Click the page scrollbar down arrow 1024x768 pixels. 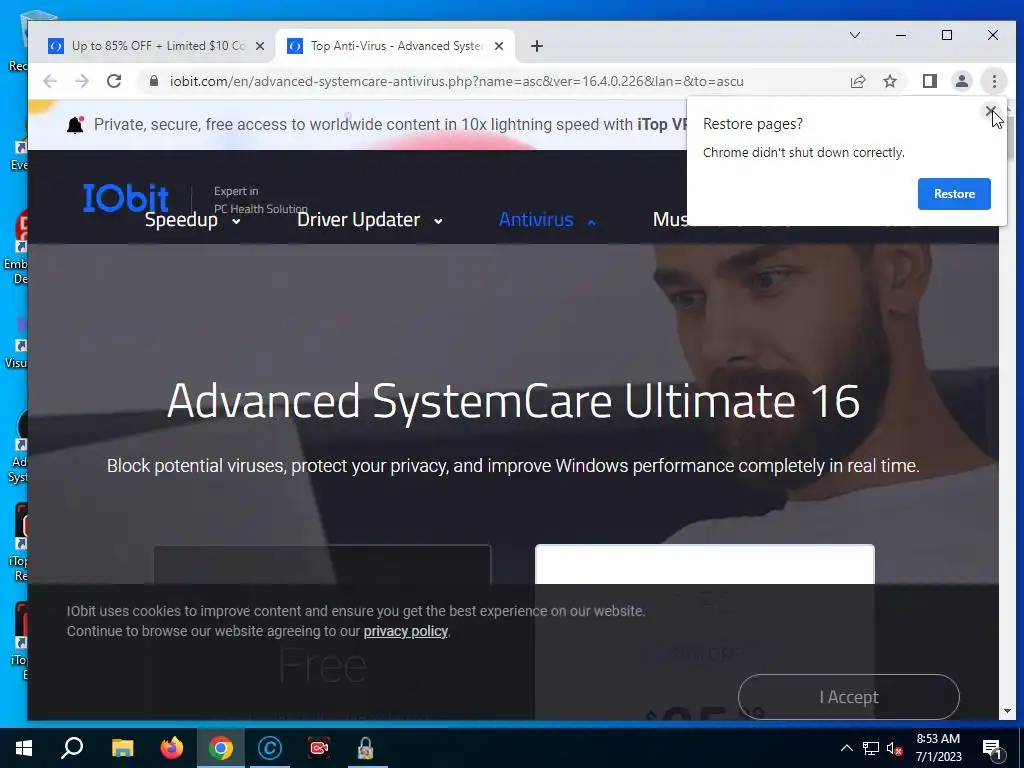(1006, 711)
